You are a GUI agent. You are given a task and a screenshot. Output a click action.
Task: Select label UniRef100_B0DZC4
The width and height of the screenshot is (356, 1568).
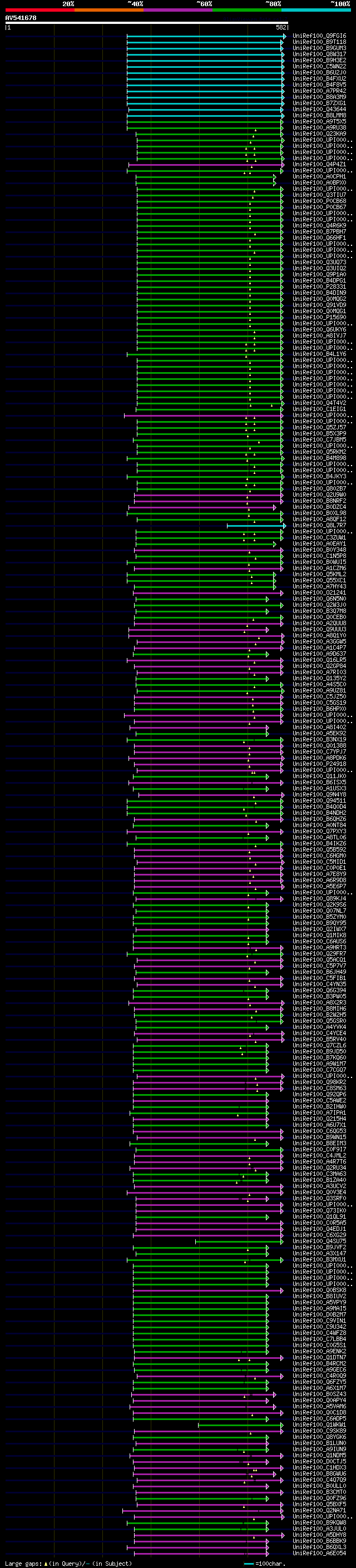pyautogui.click(x=319, y=506)
